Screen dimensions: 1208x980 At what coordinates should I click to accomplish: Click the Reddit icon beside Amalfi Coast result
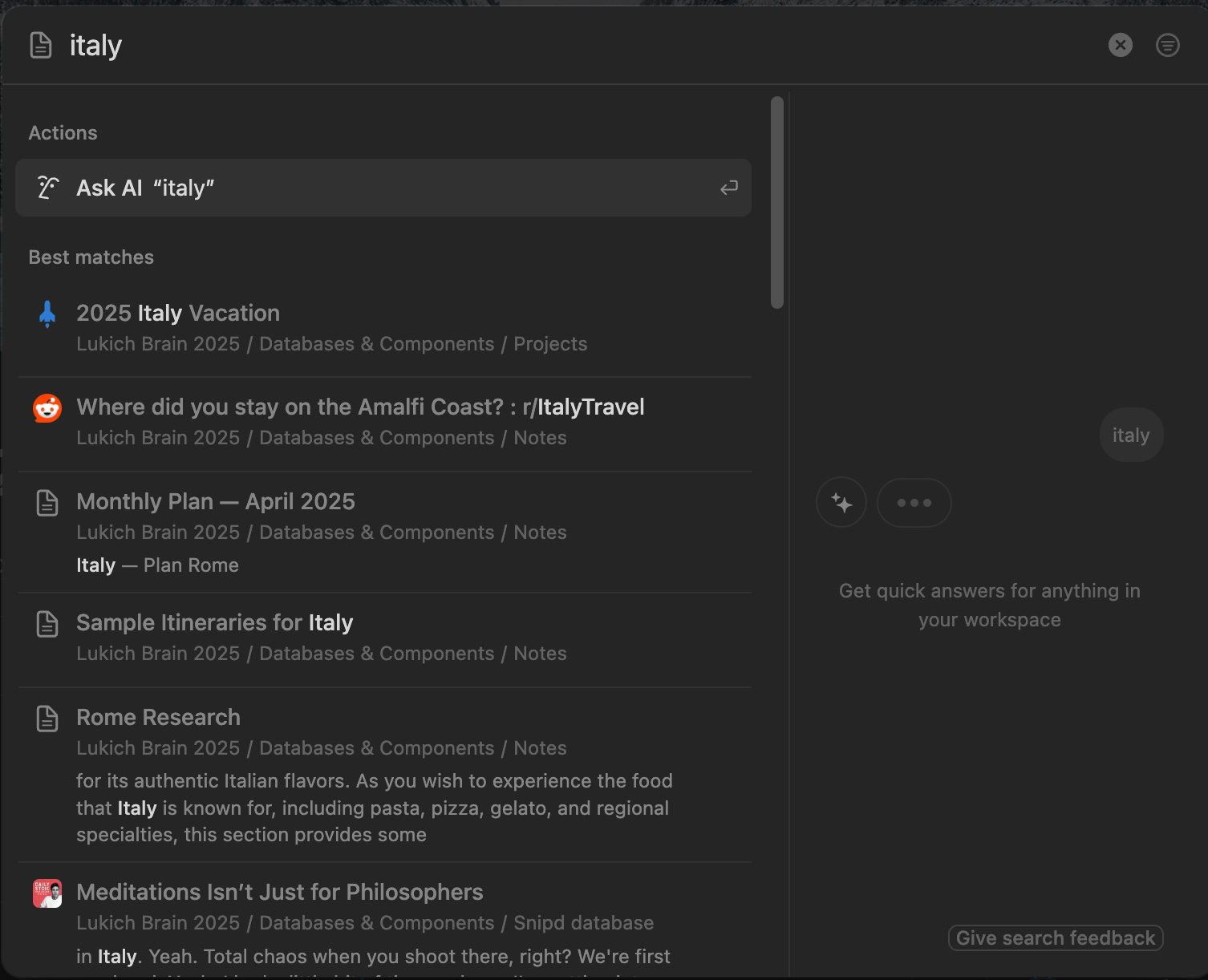tap(47, 408)
